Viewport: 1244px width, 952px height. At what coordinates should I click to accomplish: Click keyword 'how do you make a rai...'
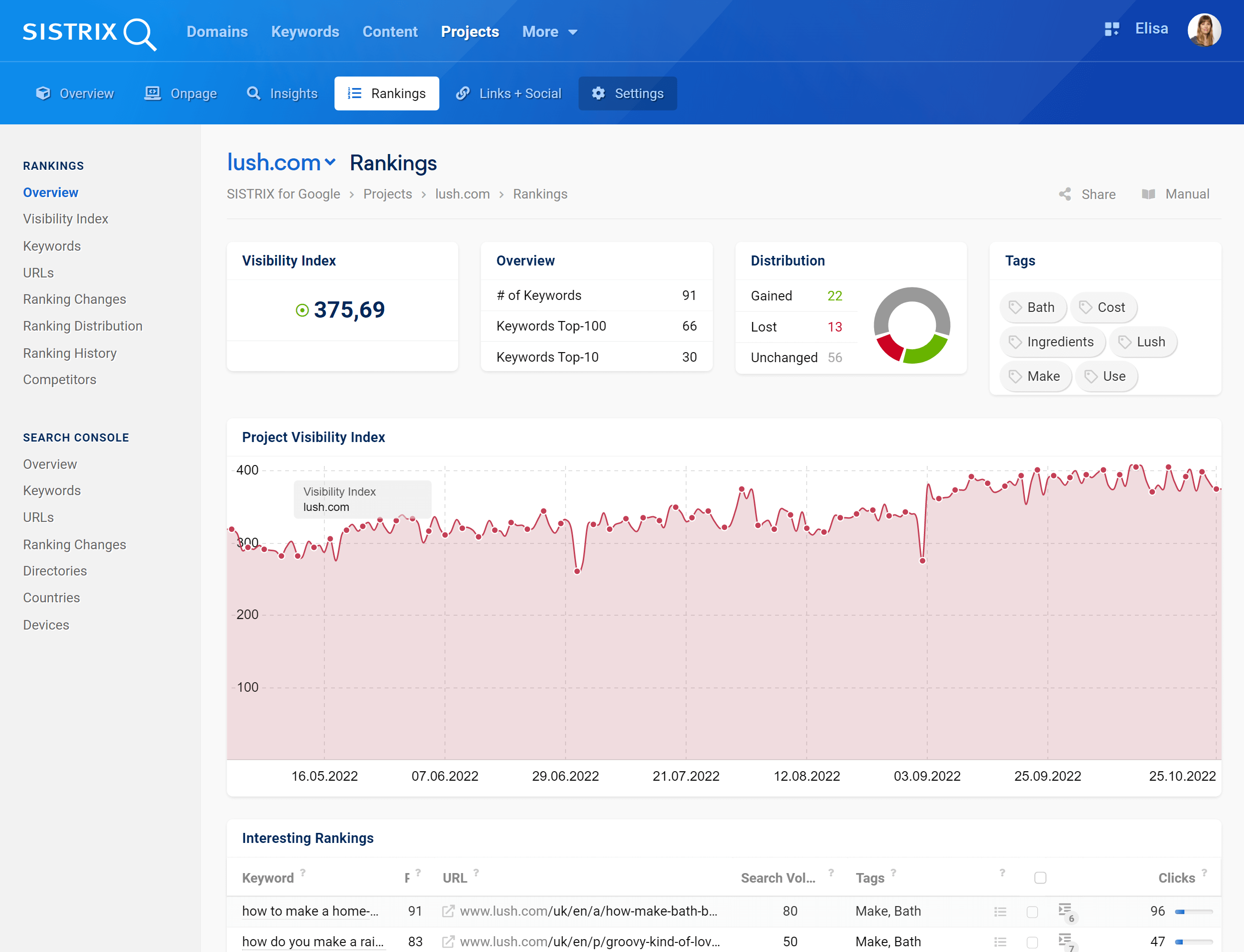[x=313, y=942]
